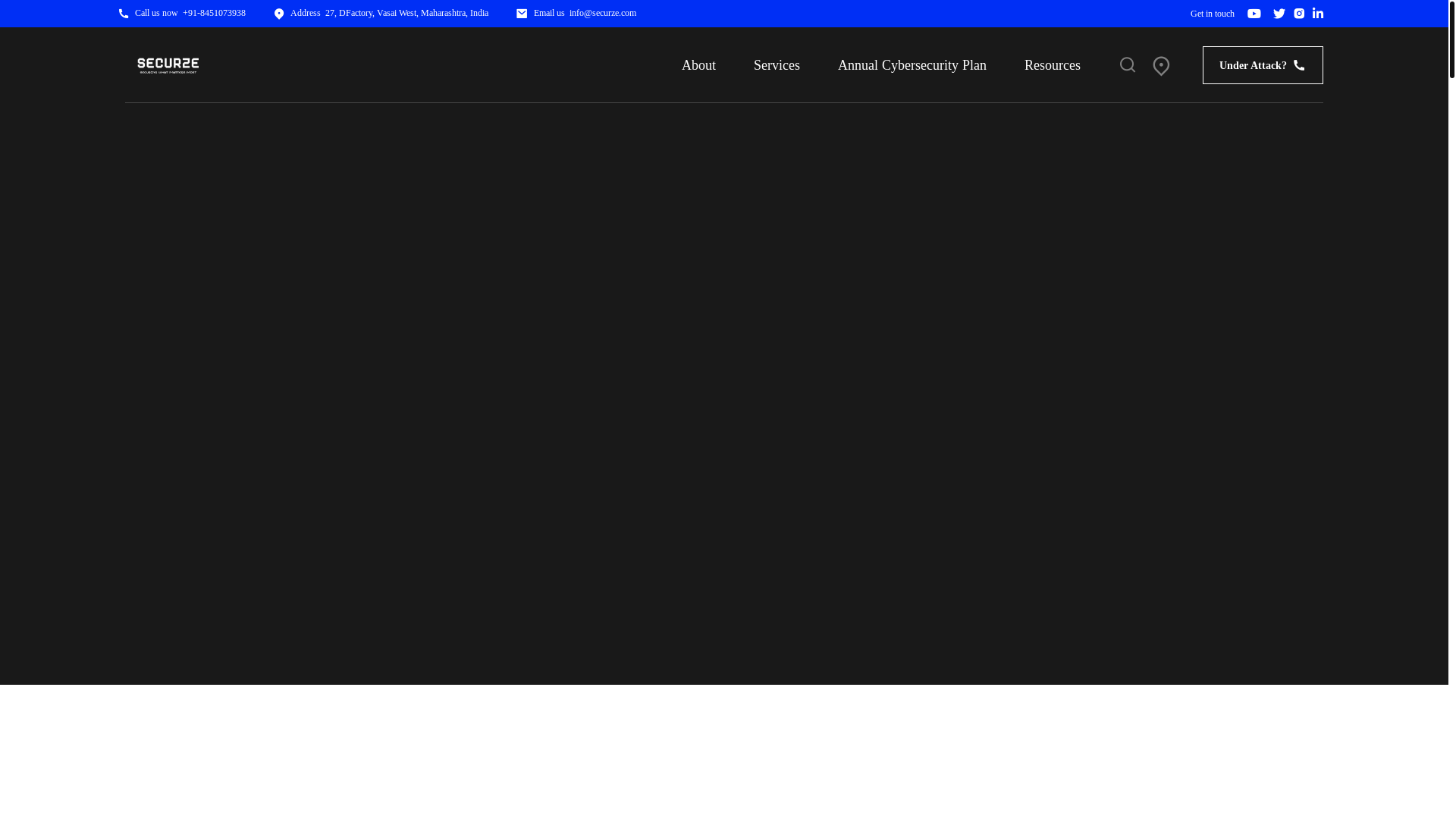Open the Twitter social icon
This screenshot has height=819, width=1456.
(1279, 14)
